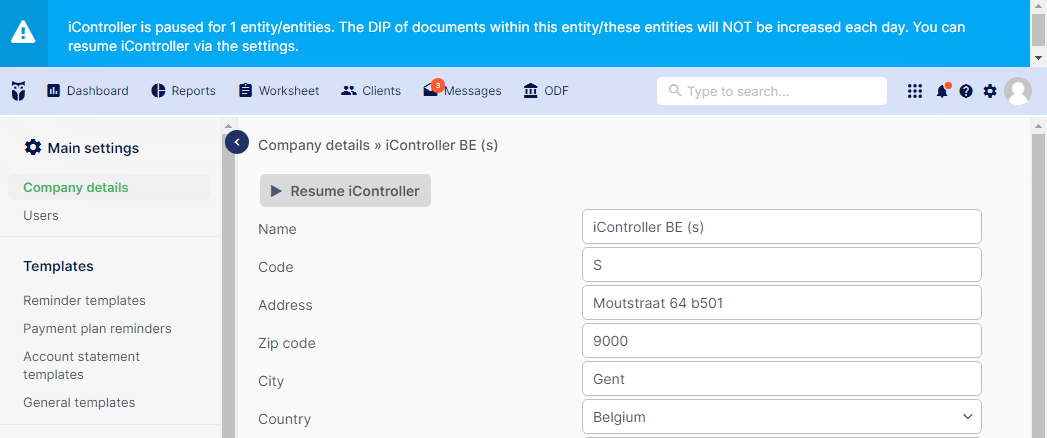Open Reminder templates in the sidebar

click(x=84, y=300)
